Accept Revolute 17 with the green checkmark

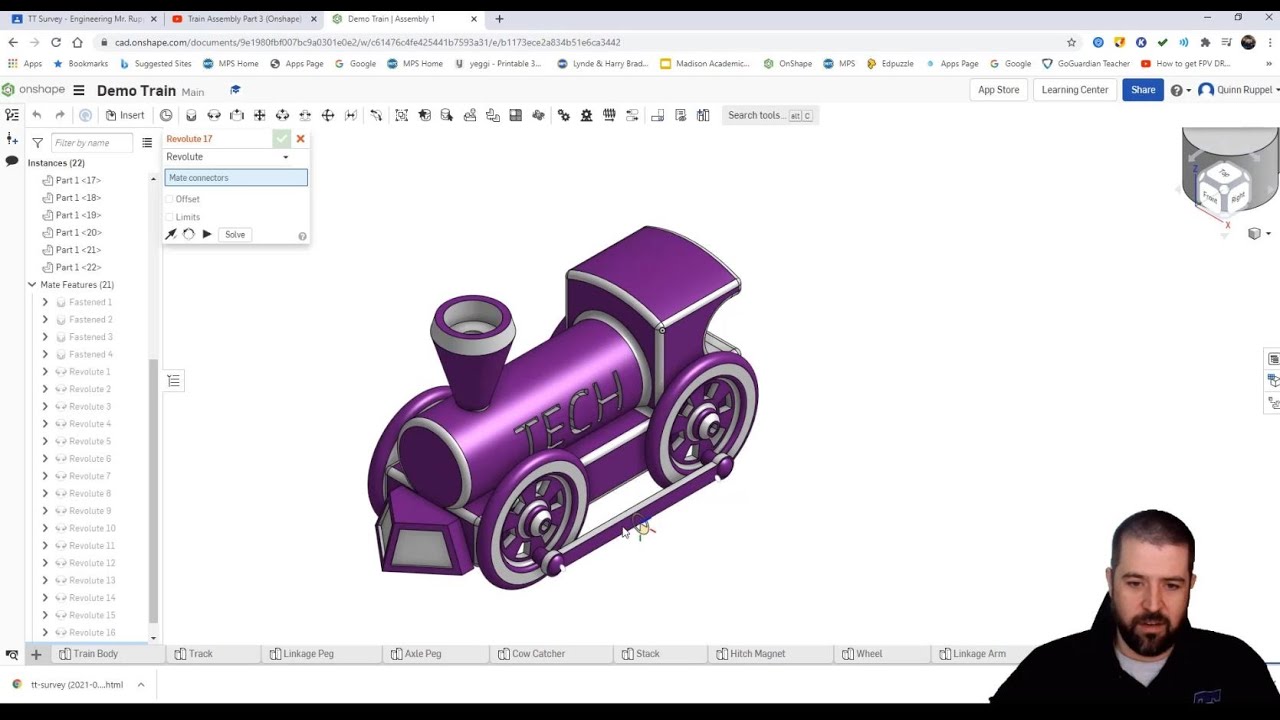(x=282, y=139)
